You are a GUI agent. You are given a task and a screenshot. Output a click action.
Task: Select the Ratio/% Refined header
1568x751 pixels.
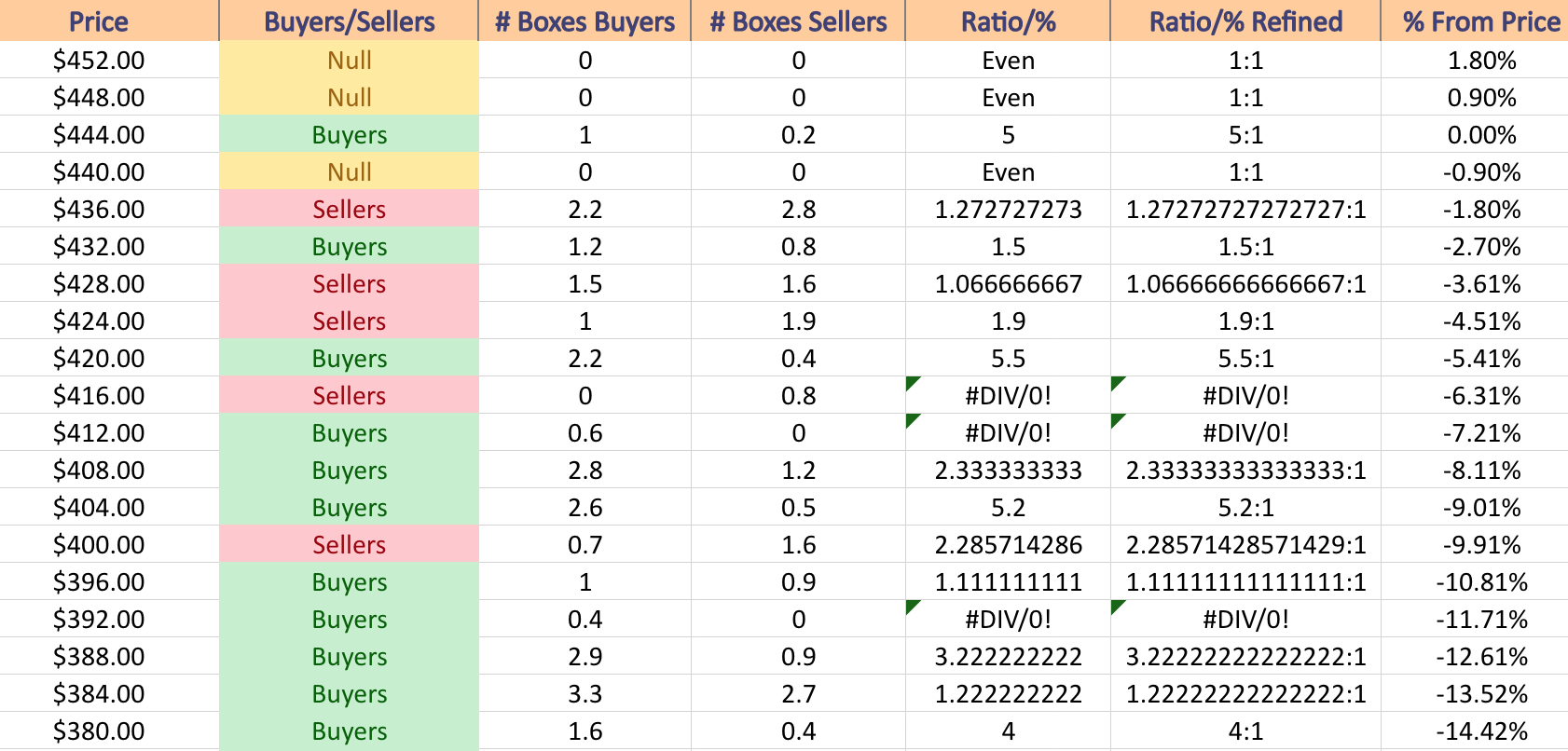1245,20
